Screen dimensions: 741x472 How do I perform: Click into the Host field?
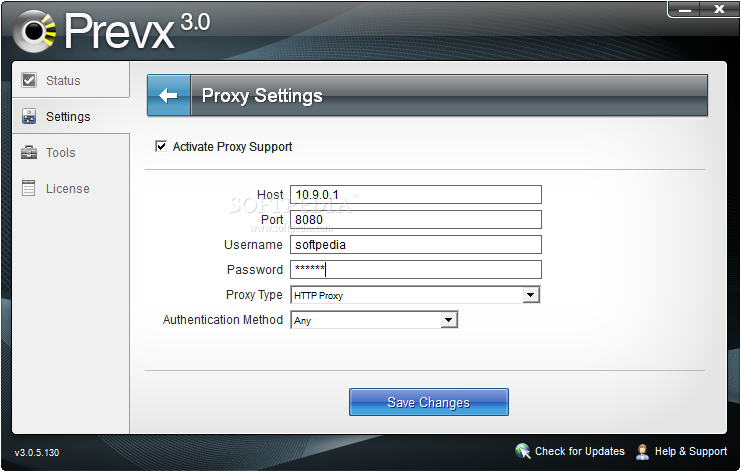click(416, 195)
